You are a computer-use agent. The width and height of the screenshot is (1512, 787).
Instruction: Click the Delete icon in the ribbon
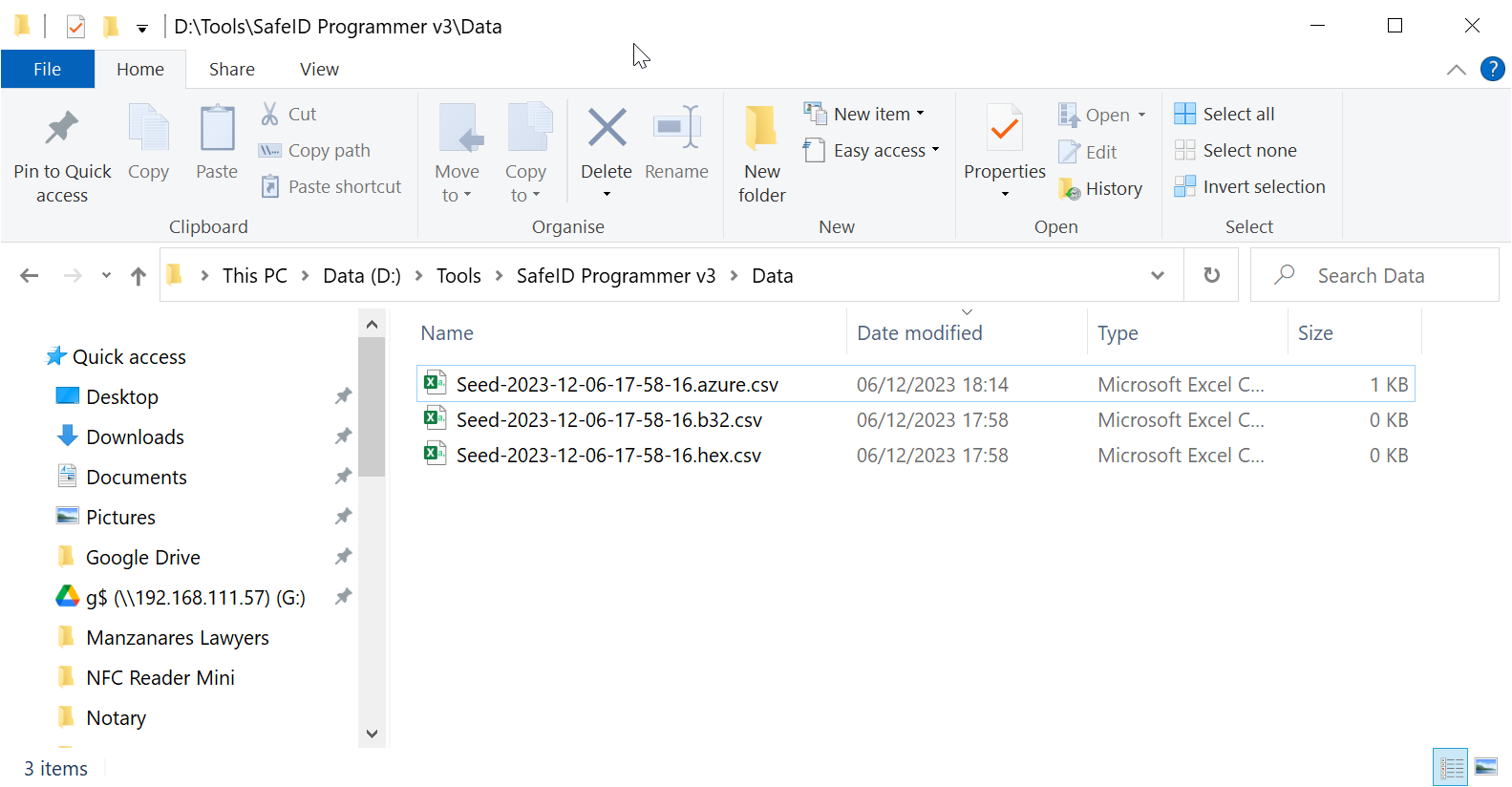pos(607,128)
